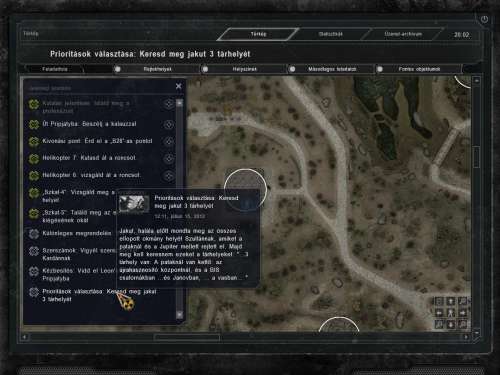Click the map vertical scrollbar thumb
500x375 pixels.
477,157
